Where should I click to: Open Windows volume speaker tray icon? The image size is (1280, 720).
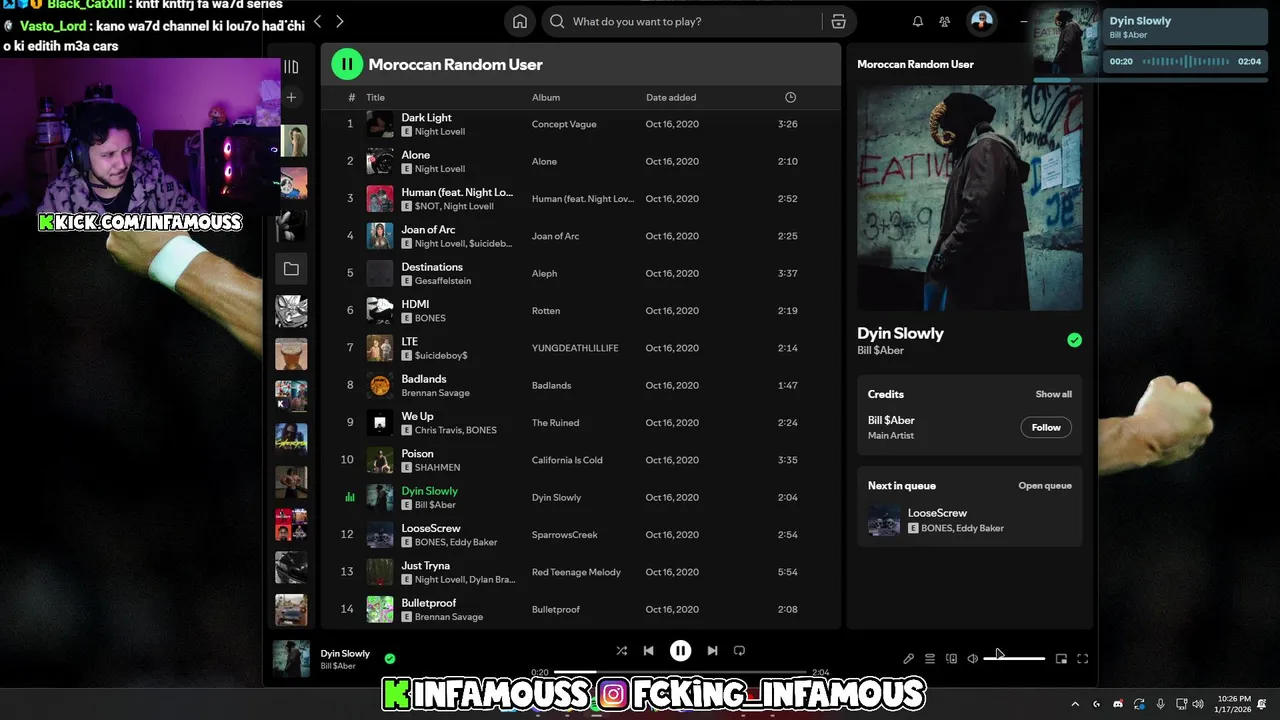pyautogui.click(x=1198, y=704)
